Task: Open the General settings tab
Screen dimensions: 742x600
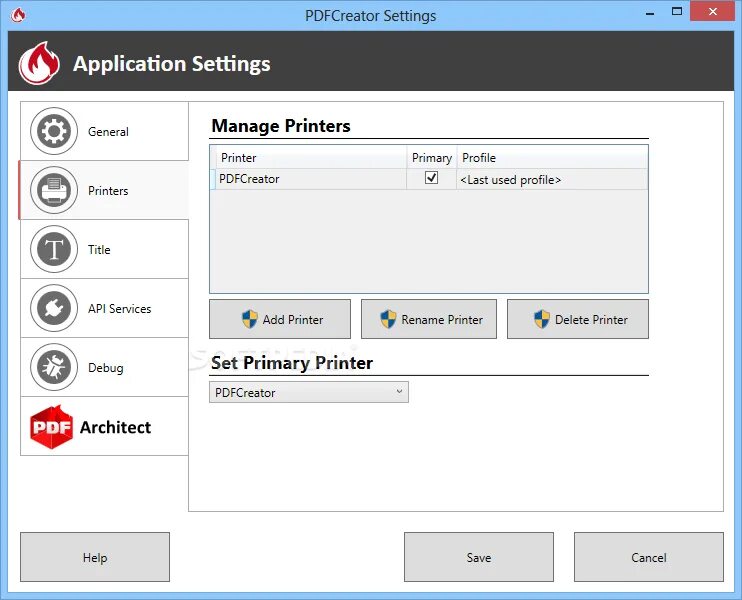Action: pyautogui.click(x=104, y=131)
